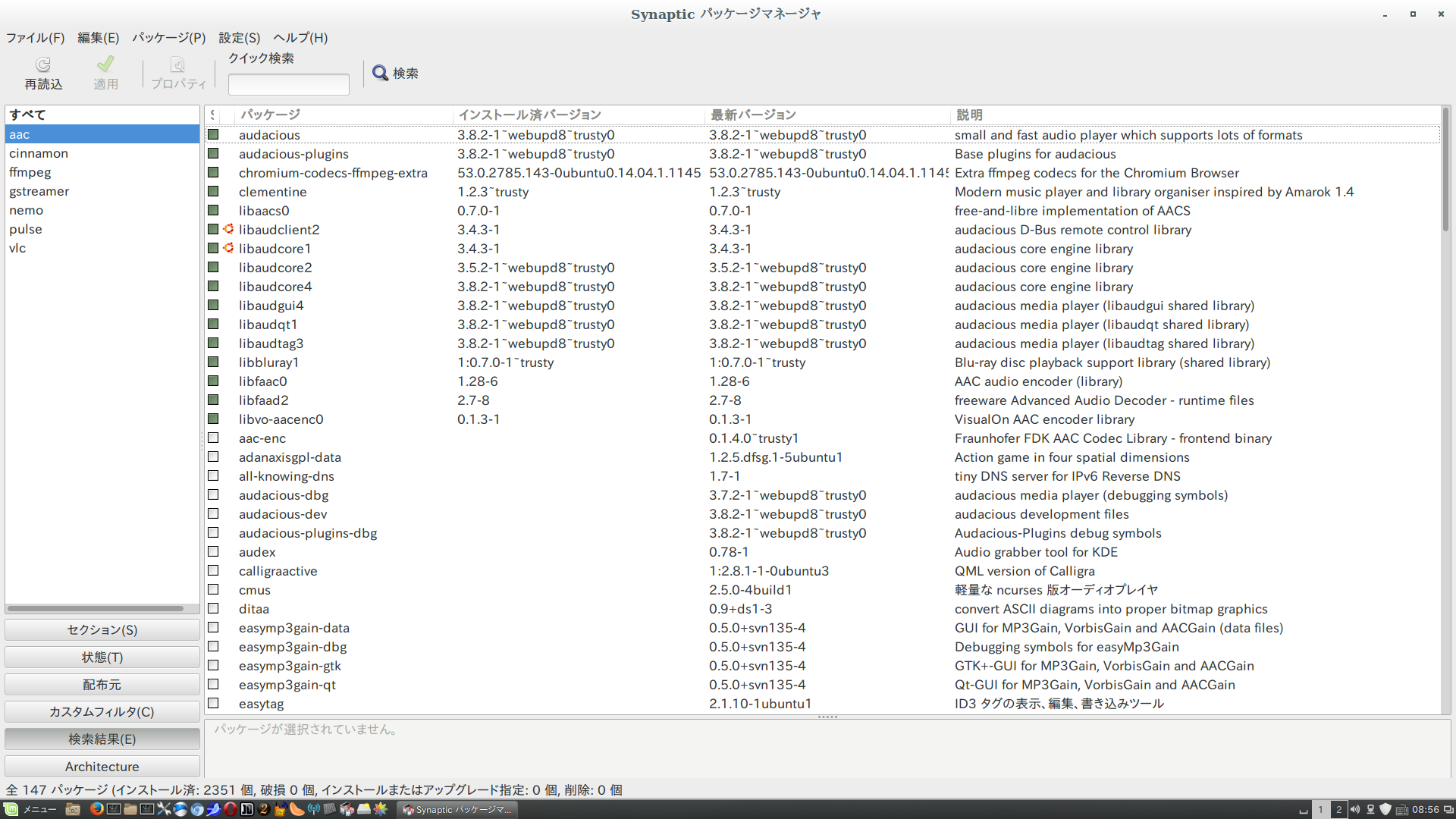1456x819 pixels.
Task: Show 配布元 origin filter view
Action: [102, 684]
